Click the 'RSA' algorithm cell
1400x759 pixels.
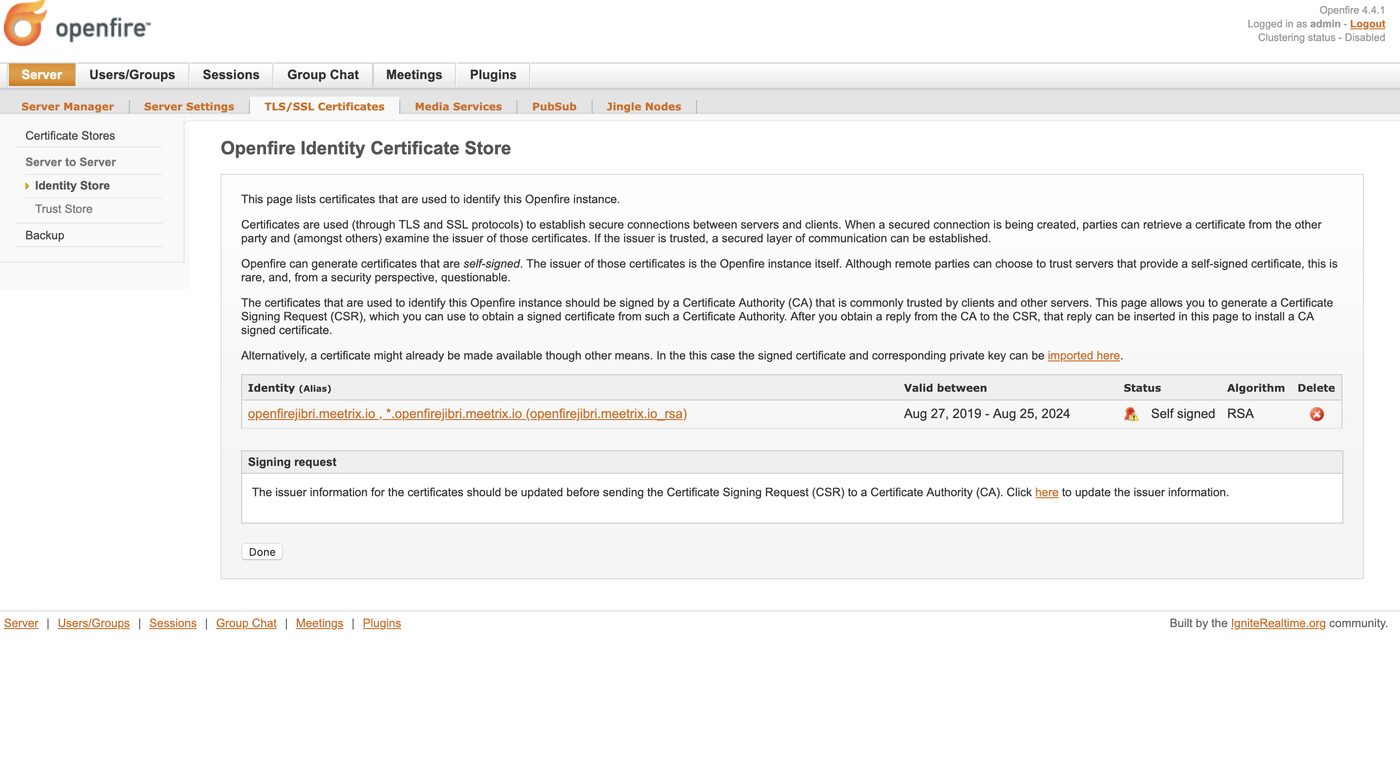[1240, 414]
